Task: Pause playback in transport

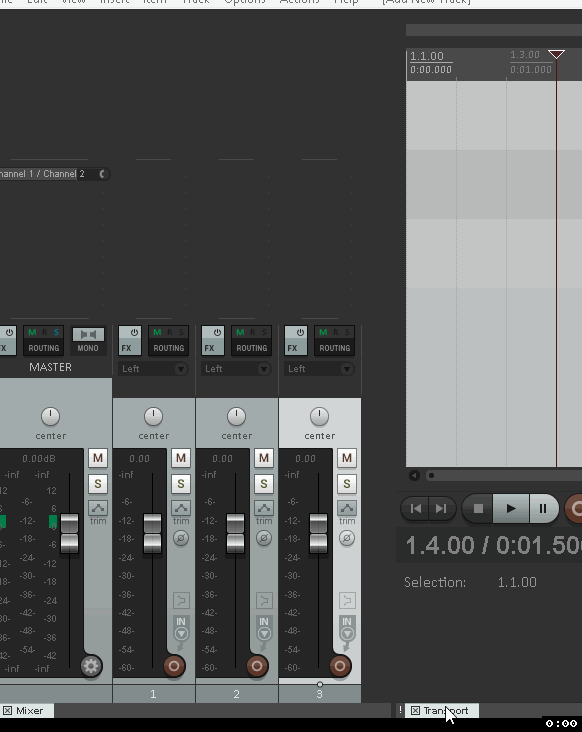Action: click(544, 508)
